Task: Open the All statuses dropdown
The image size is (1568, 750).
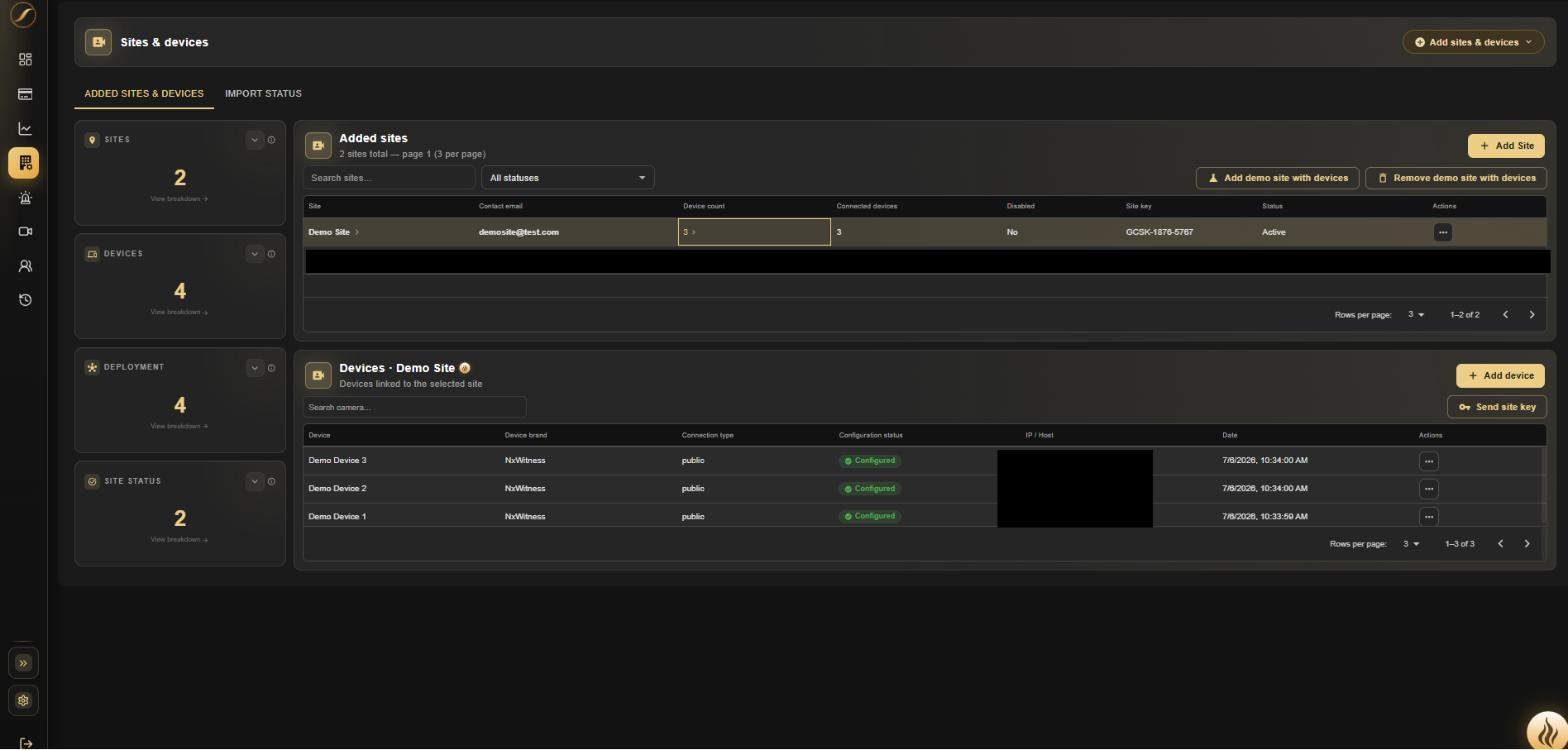Action: point(567,178)
